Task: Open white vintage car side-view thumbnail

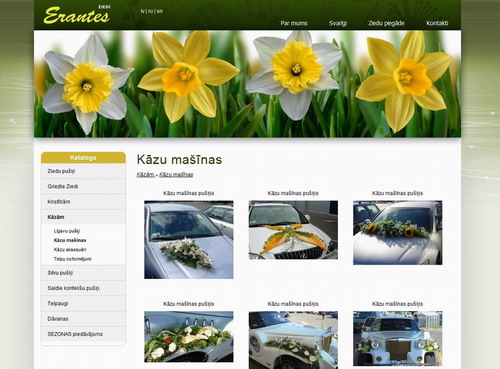Action: coord(293,340)
